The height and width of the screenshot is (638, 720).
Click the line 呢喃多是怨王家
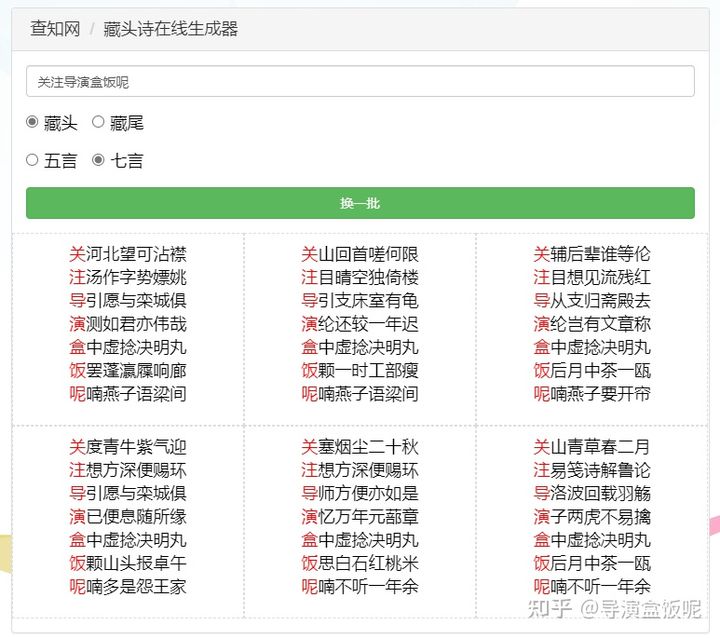point(128,586)
